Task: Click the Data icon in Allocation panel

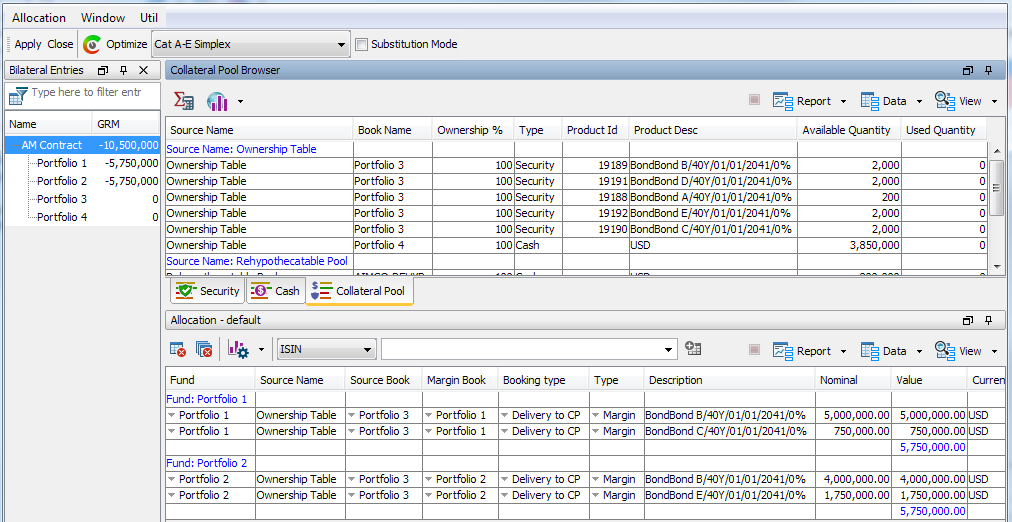Action: point(870,350)
